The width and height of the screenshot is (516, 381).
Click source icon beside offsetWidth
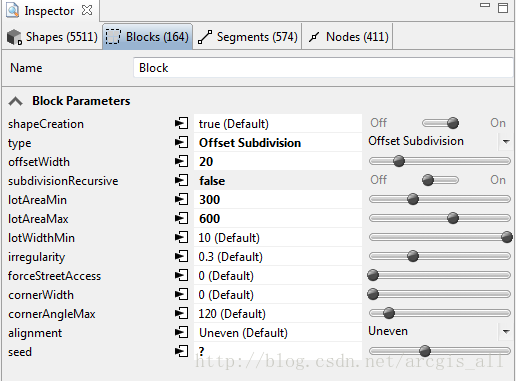181,161
